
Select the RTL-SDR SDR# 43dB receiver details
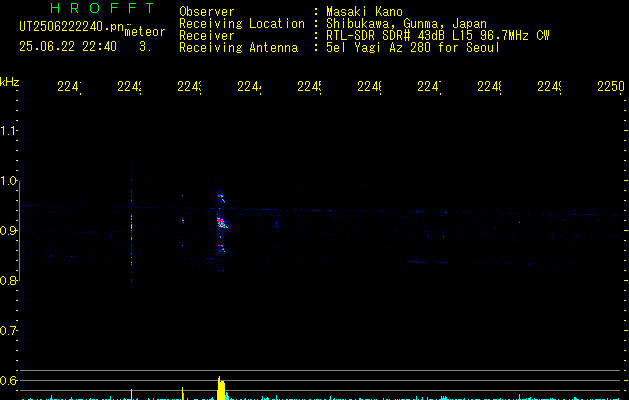[438, 36]
